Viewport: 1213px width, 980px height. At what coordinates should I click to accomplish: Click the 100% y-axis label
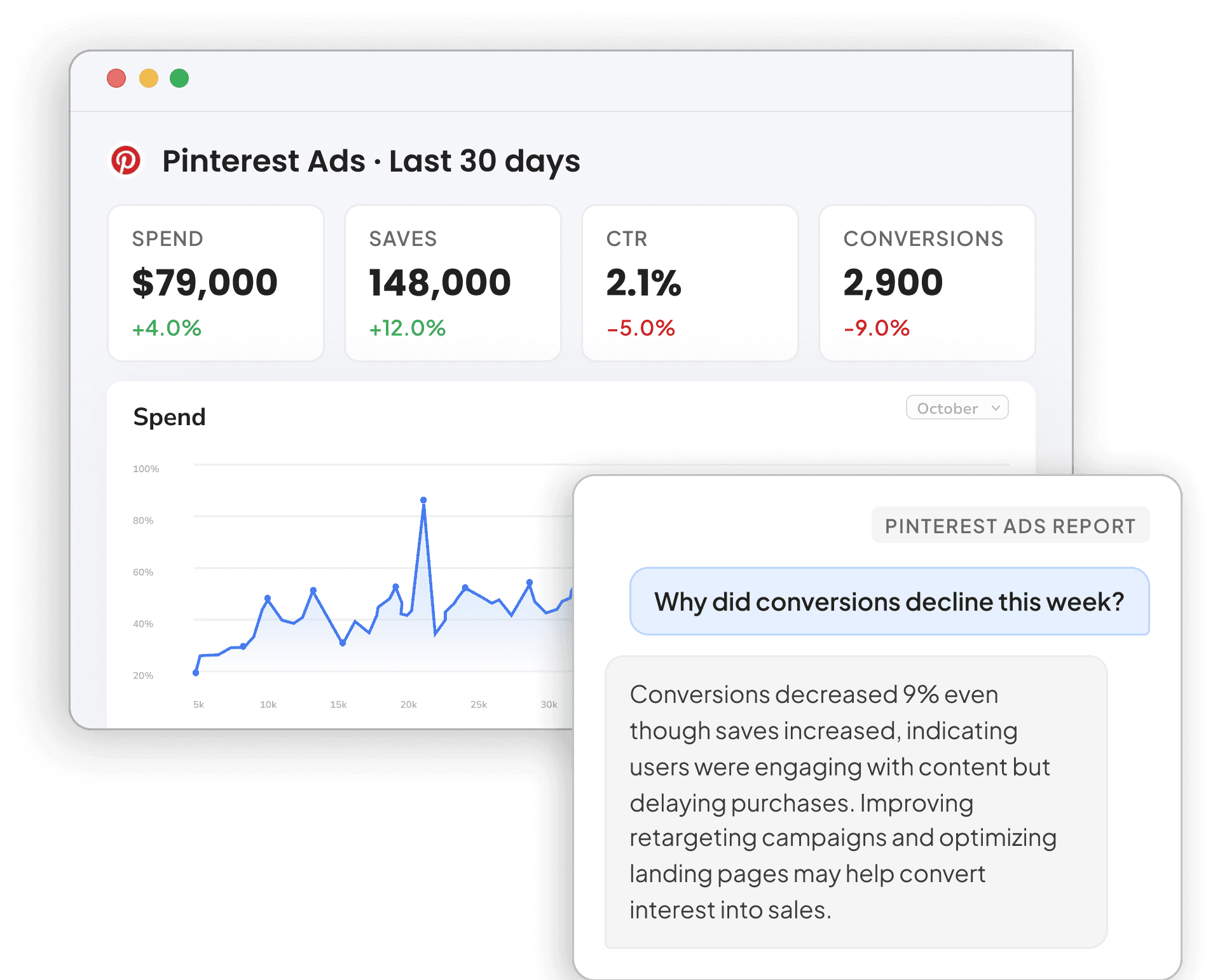pos(146,469)
